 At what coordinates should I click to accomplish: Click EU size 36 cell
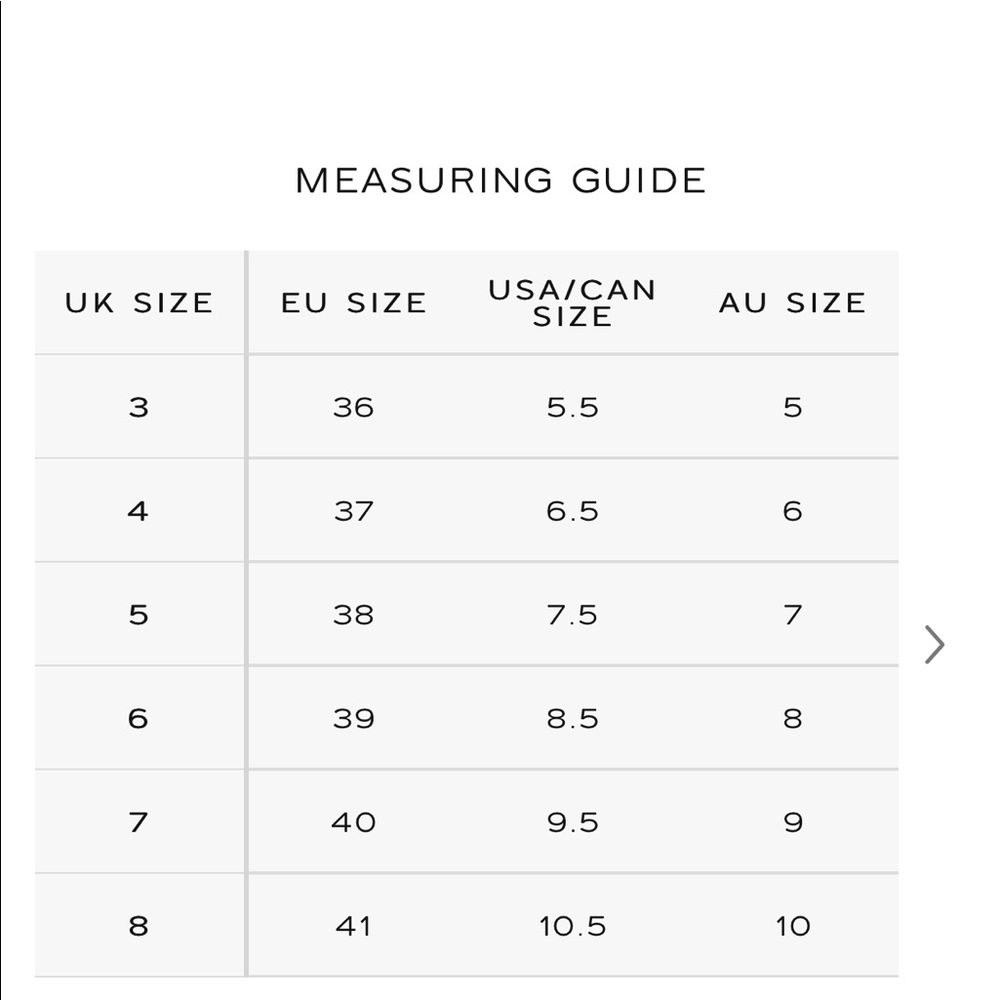[354, 407]
